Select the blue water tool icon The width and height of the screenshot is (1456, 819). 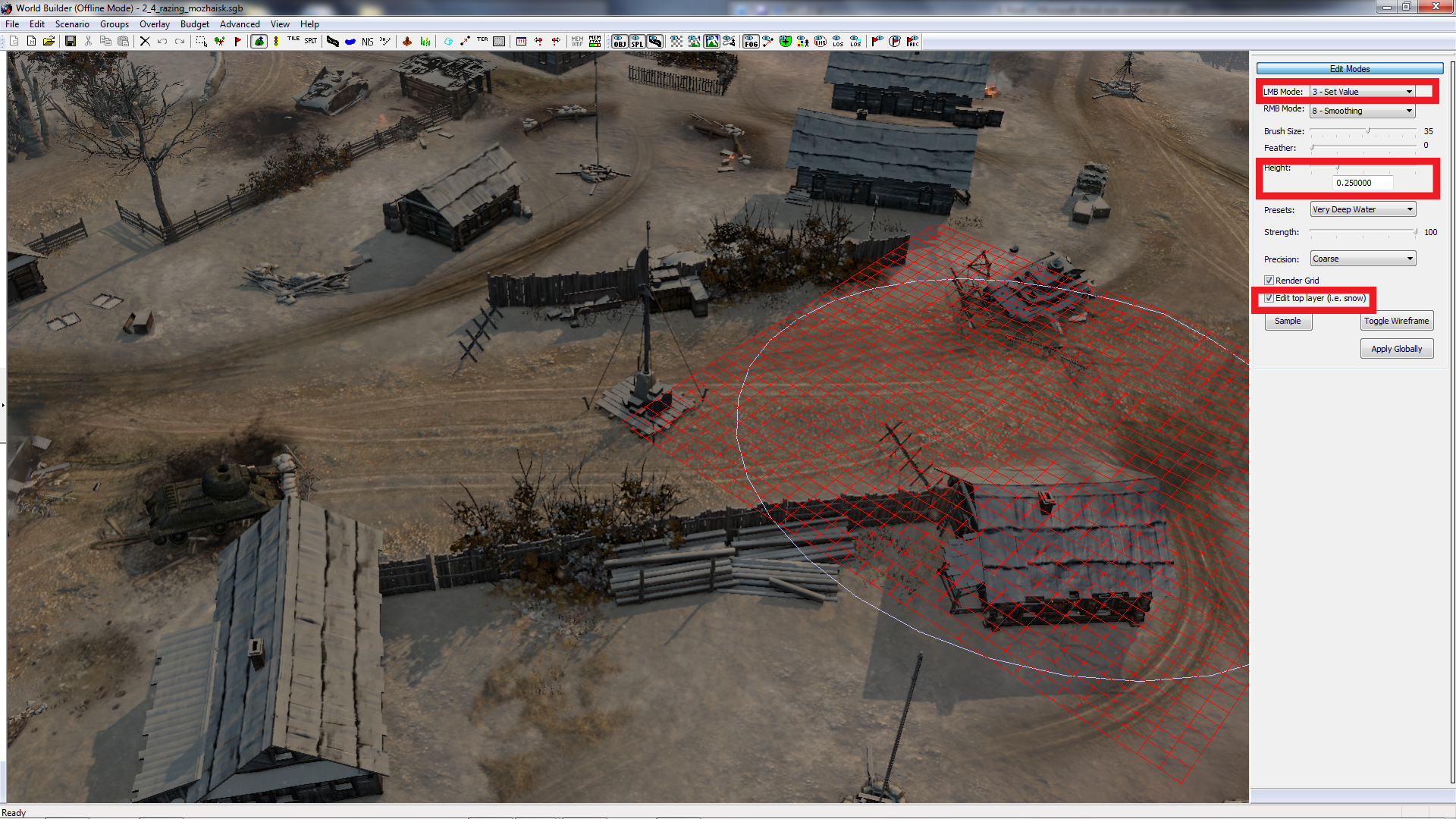coord(350,41)
